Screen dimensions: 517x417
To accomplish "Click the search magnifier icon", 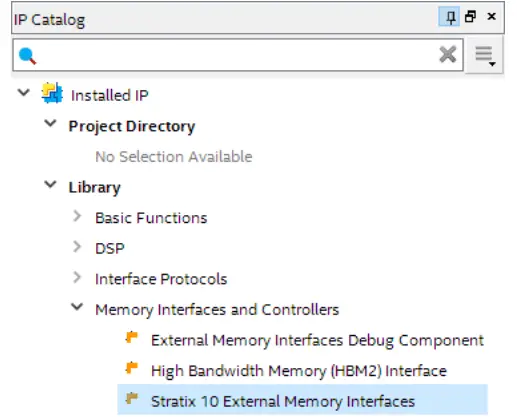I will 27,55.
